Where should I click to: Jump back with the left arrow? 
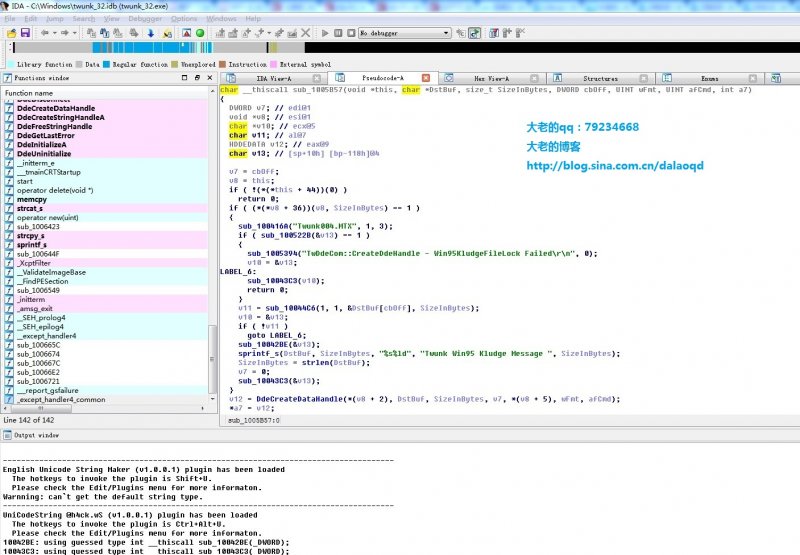(x=45, y=33)
